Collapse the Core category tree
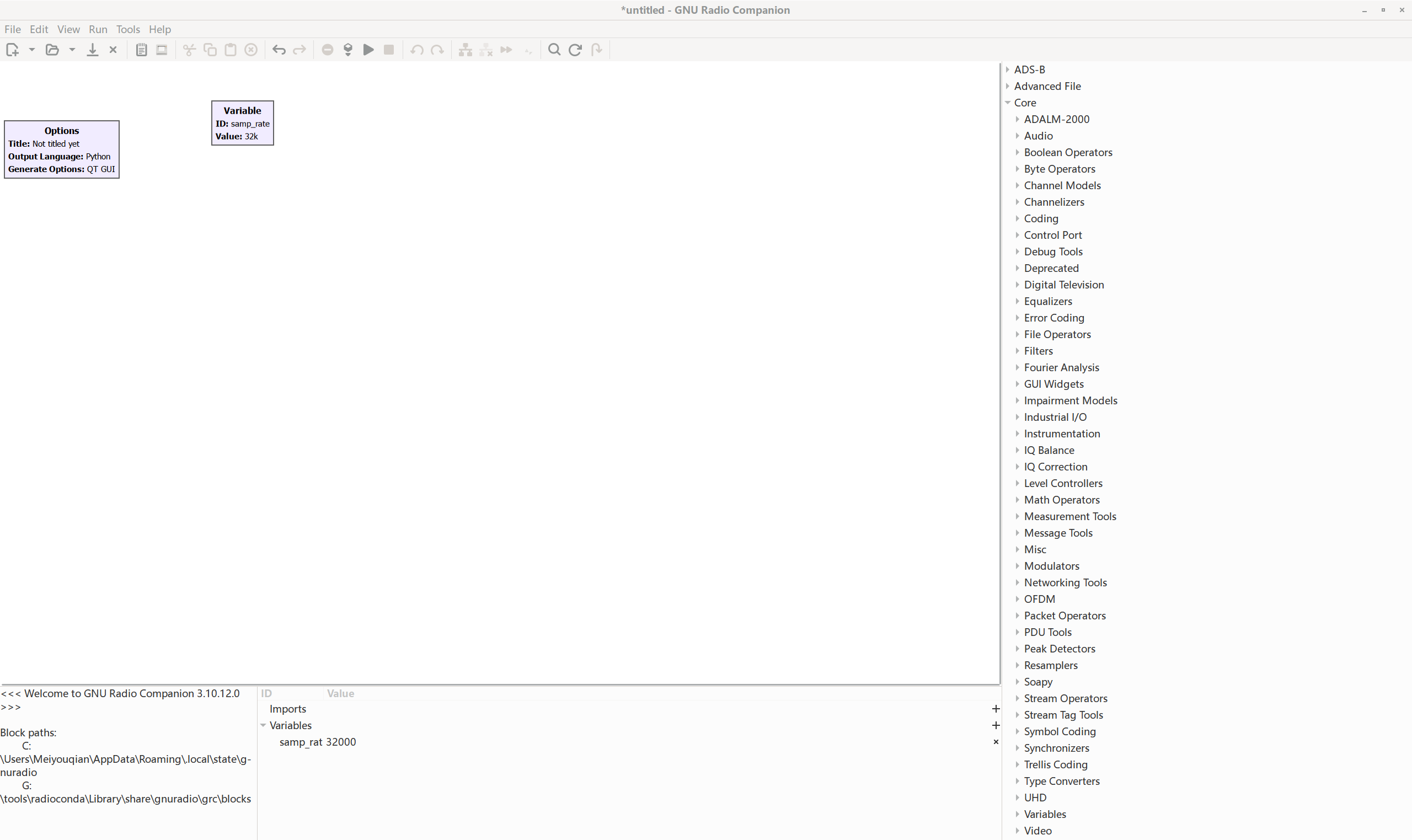The height and width of the screenshot is (840, 1412). click(x=1007, y=103)
